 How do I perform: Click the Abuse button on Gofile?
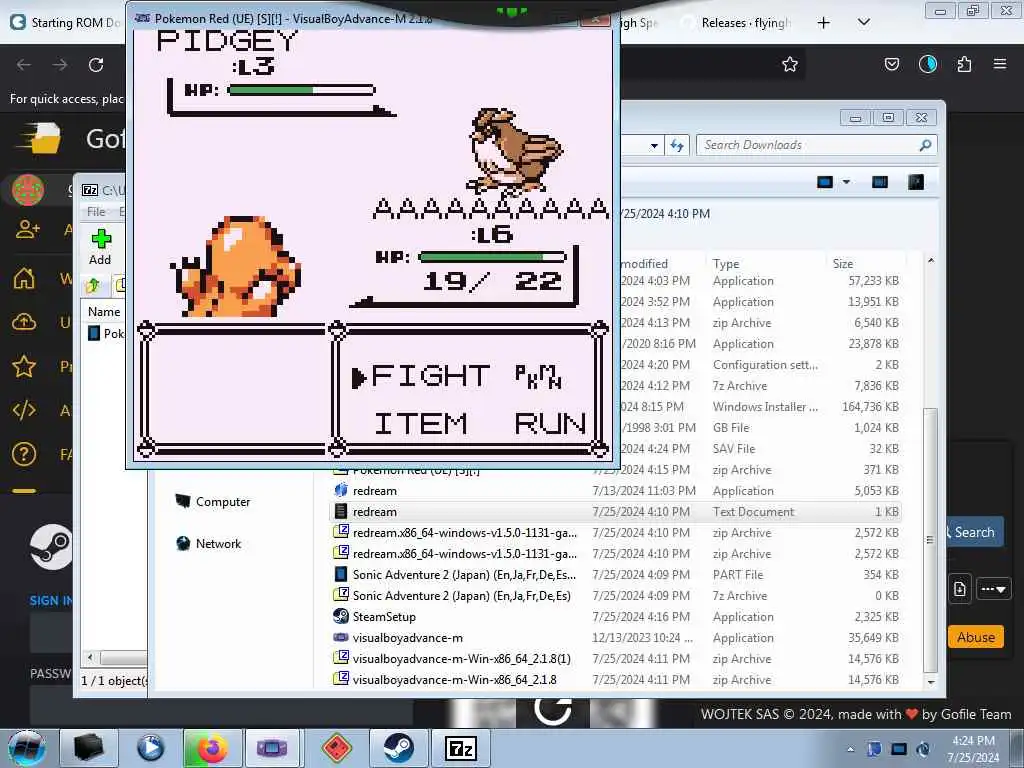pyautogui.click(x=976, y=637)
